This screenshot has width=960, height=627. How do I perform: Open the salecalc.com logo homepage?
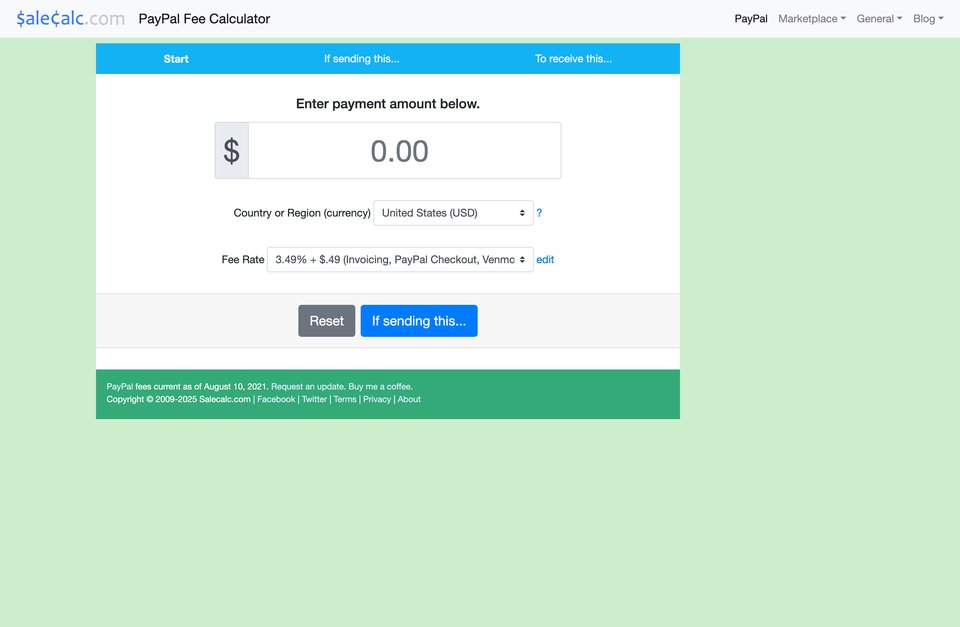click(70, 18)
